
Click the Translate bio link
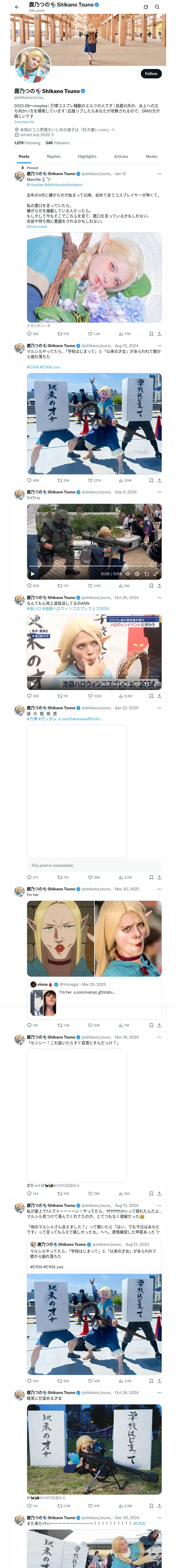click(x=24, y=122)
